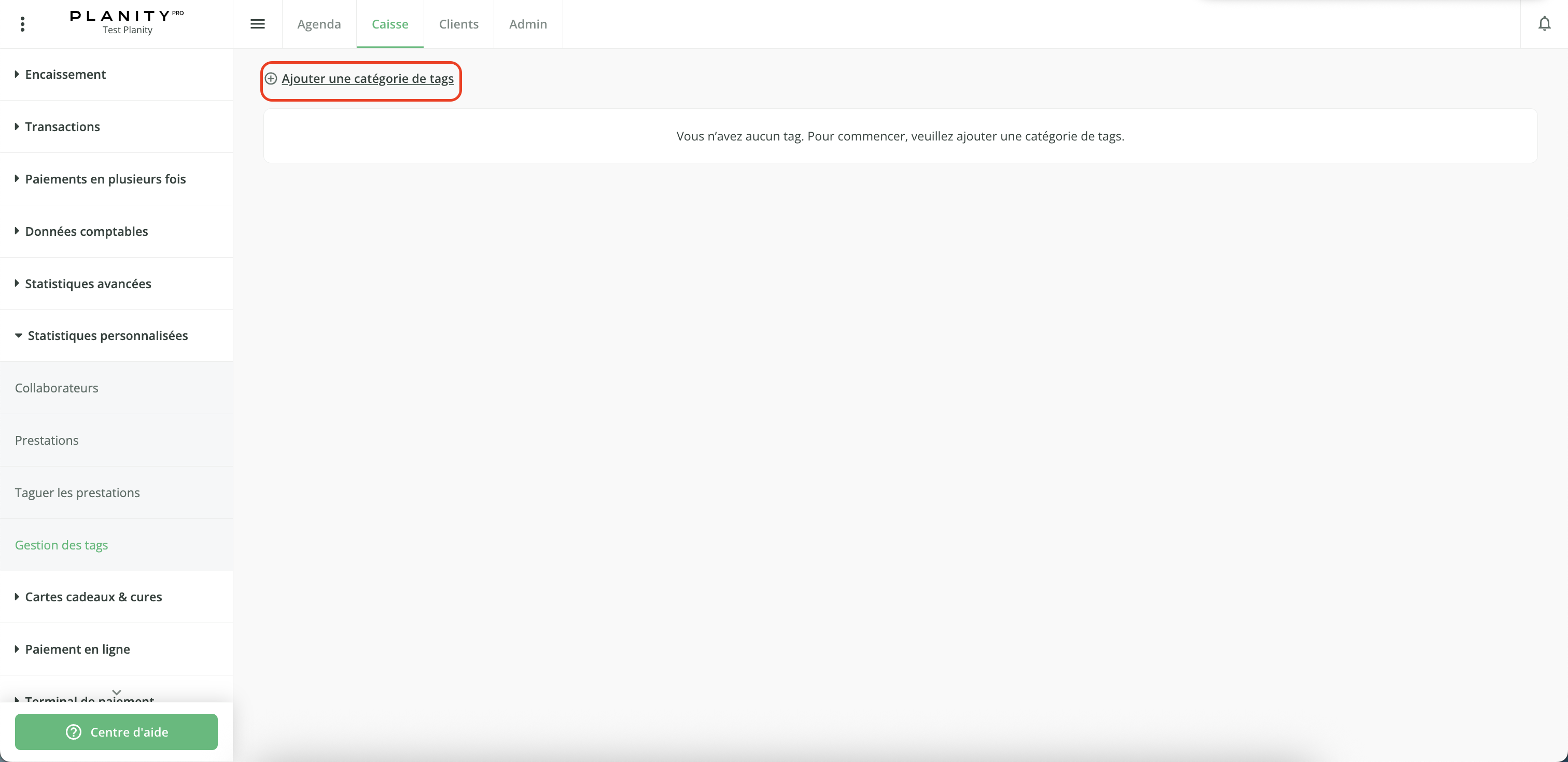
Task: Open the three-dot options menu
Action: 22,24
